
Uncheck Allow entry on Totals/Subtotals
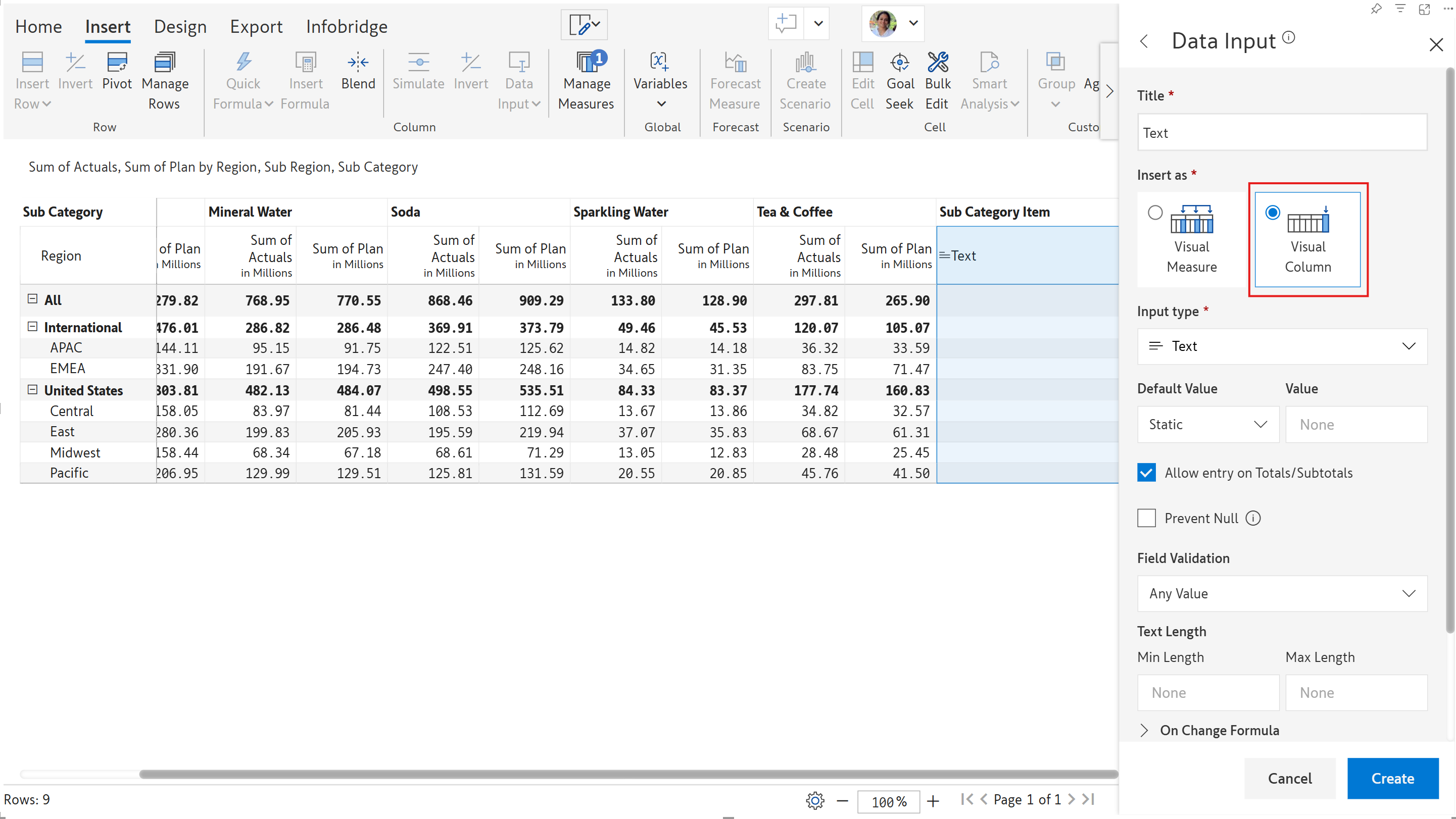[x=1146, y=473]
